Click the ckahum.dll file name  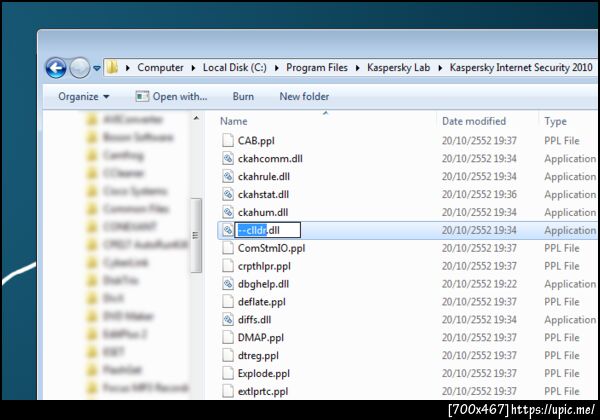[x=263, y=212]
